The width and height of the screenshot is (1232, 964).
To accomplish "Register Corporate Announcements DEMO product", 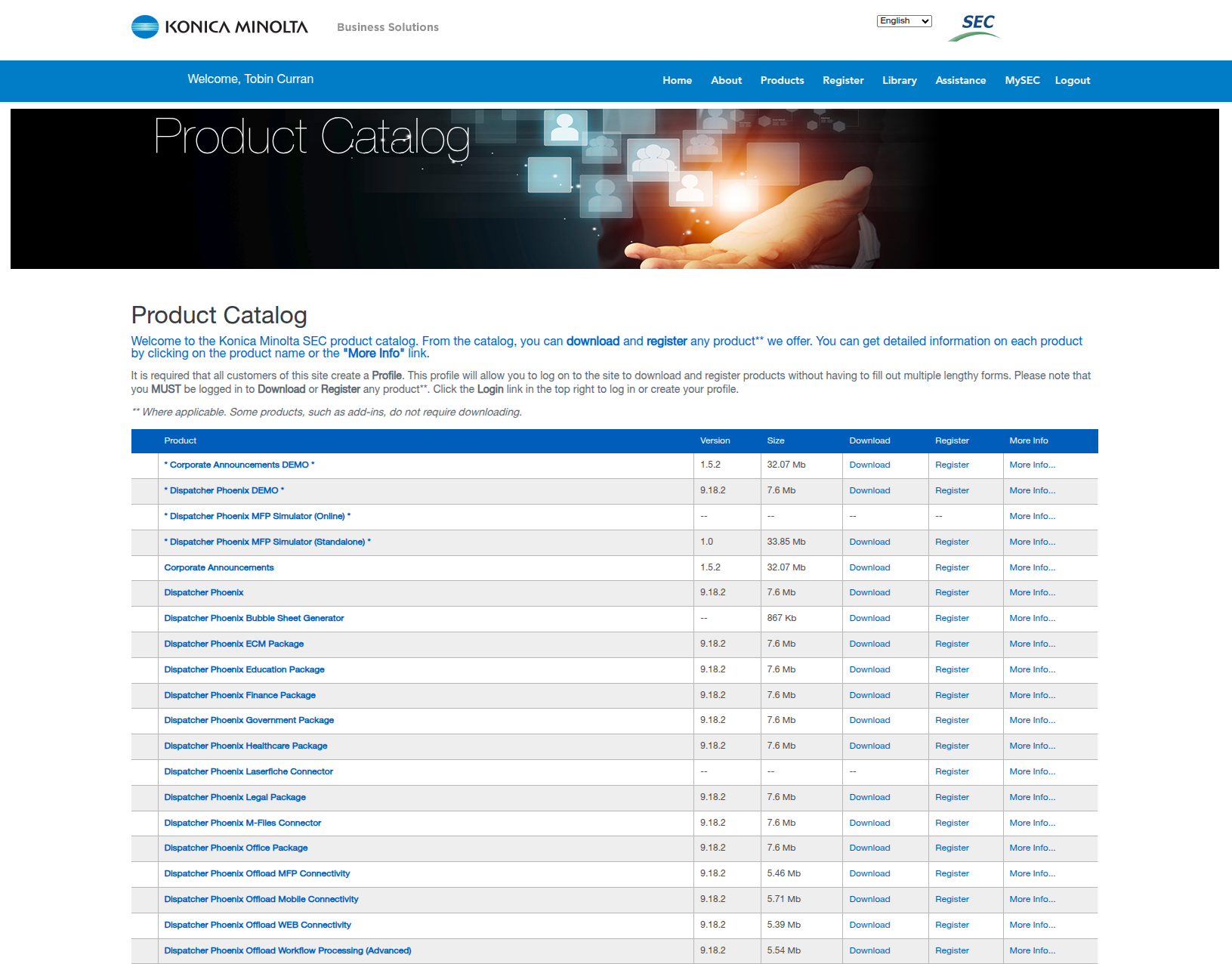I will click(952, 465).
